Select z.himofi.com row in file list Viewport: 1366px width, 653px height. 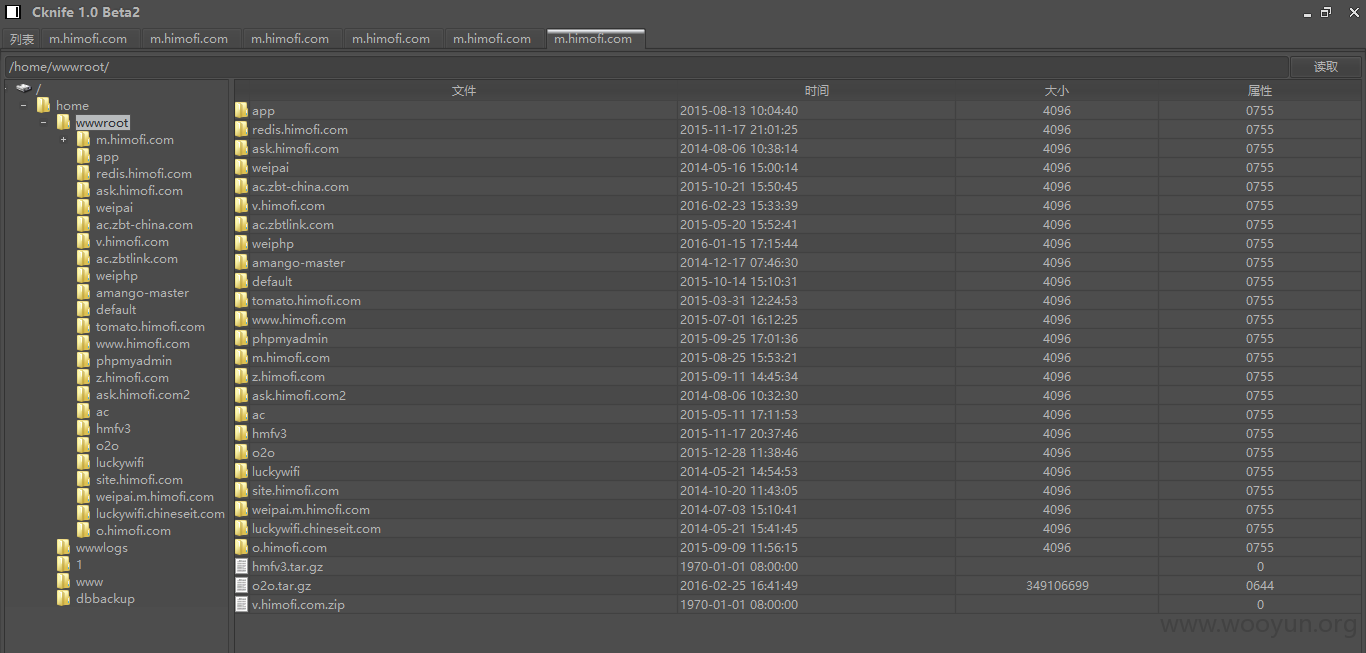(x=798, y=376)
